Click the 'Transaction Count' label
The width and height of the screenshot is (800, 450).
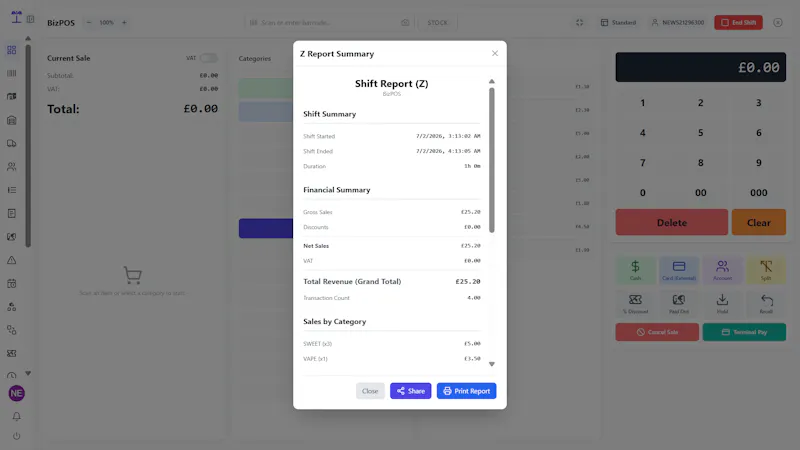(327, 298)
